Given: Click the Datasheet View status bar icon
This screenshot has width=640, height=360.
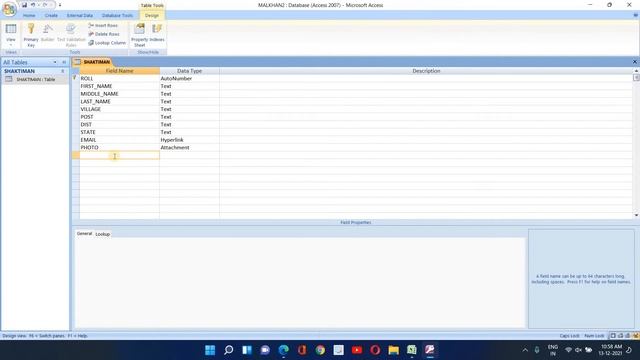Looking at the screenshot, I should tap(613, 336).
